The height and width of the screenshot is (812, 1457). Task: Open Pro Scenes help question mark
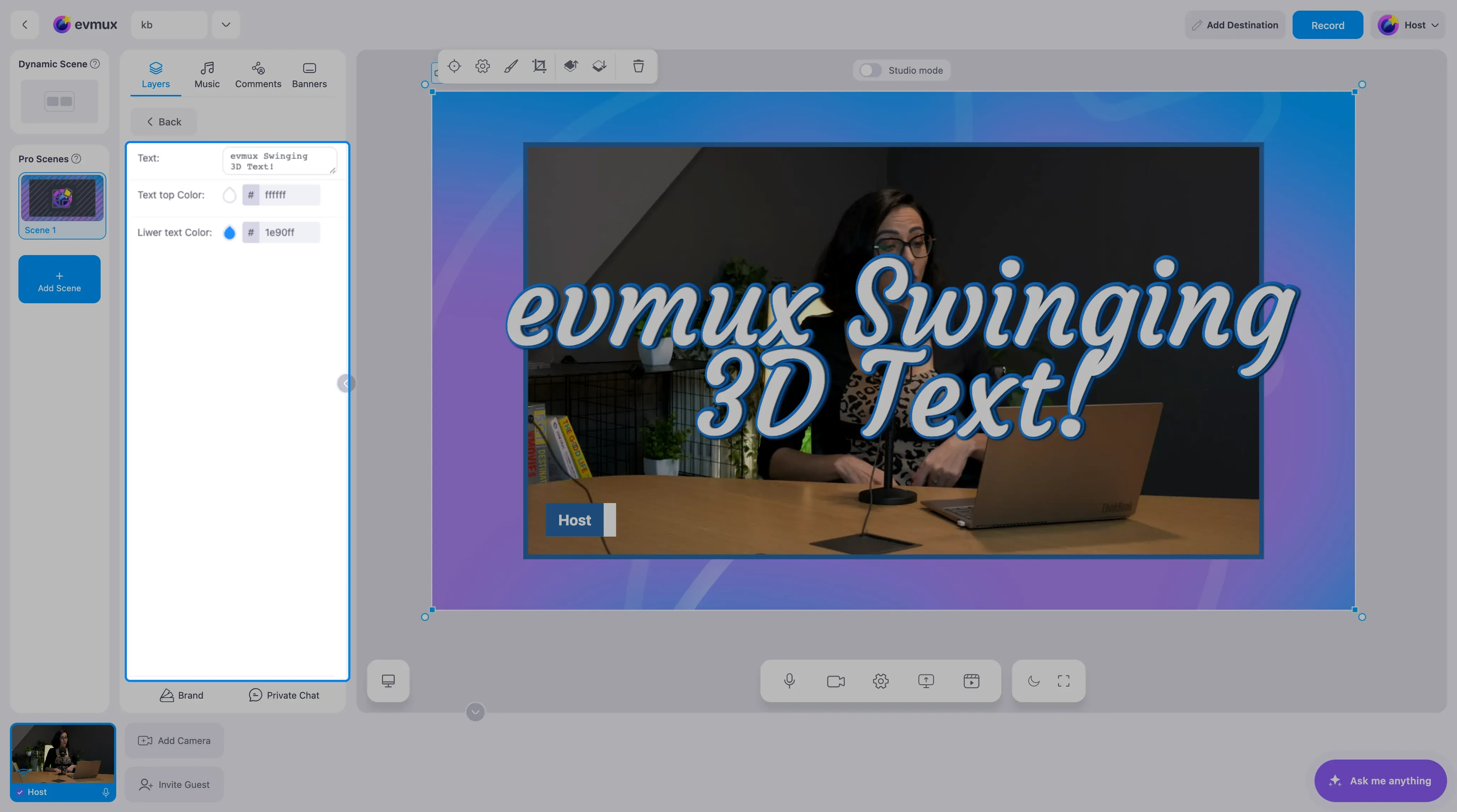(x=76, y=159)
